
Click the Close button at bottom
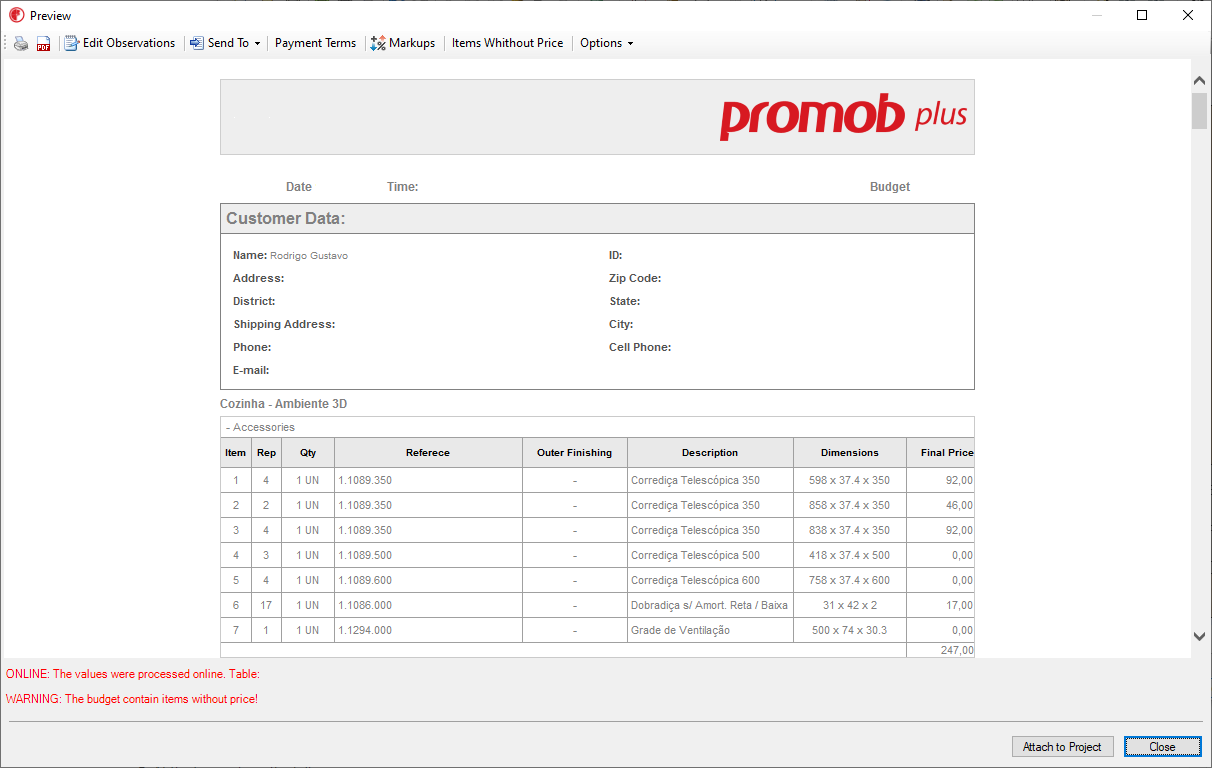click(x=1162, y=747)
